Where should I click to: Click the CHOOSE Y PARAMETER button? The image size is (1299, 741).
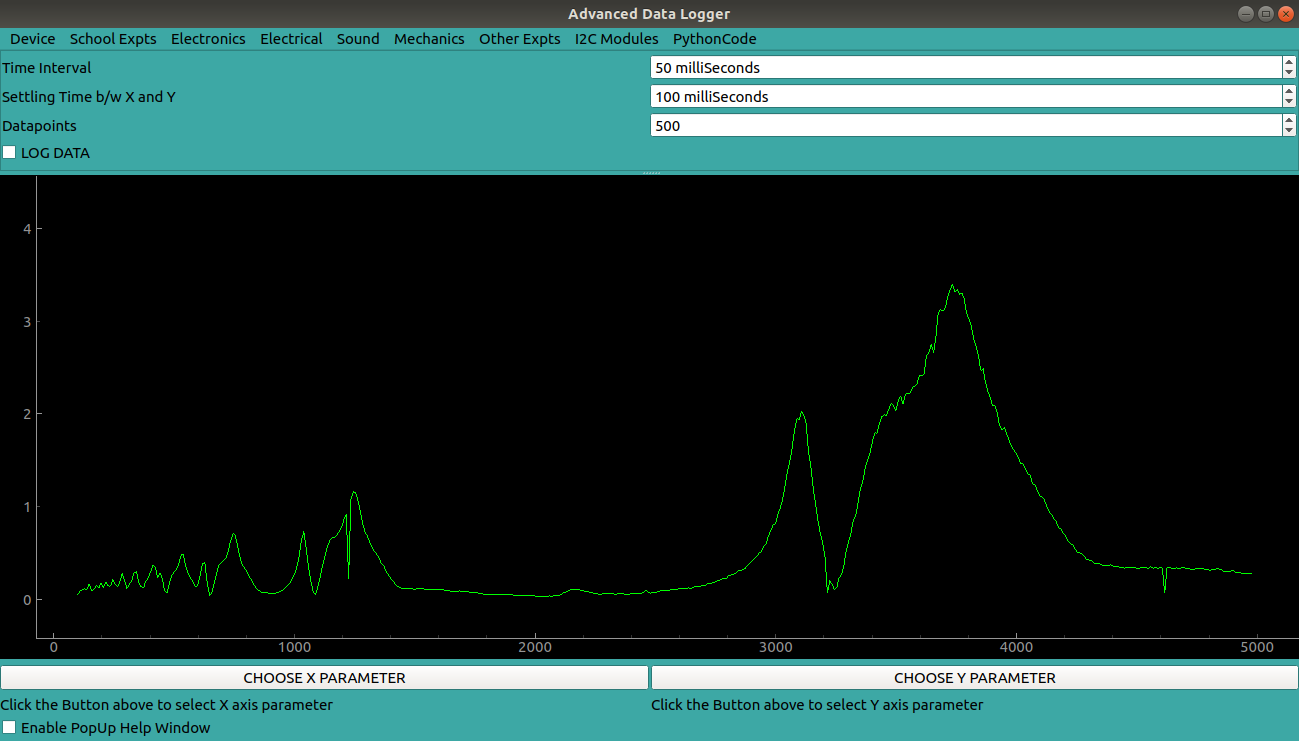(974, 677)
